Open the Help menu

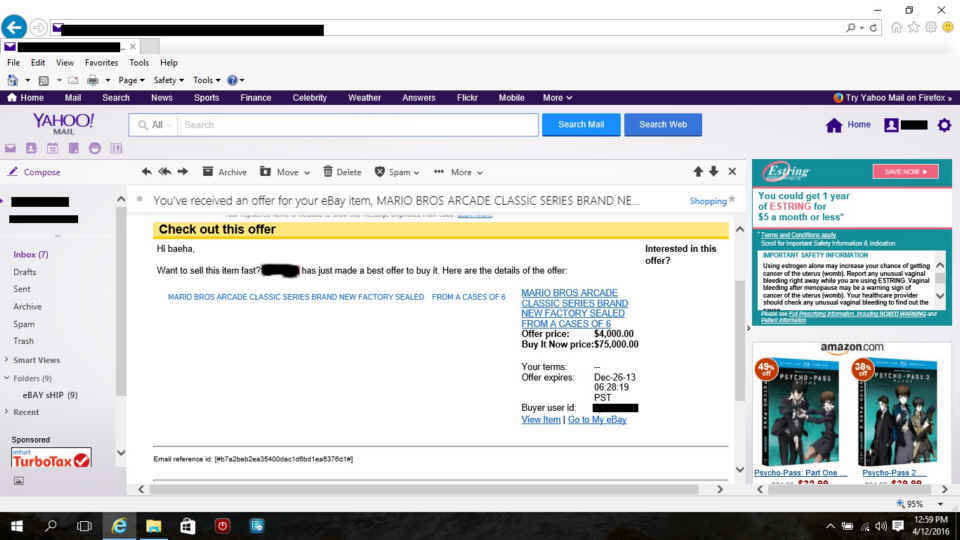pyautogui.click(x=169, y=62)
